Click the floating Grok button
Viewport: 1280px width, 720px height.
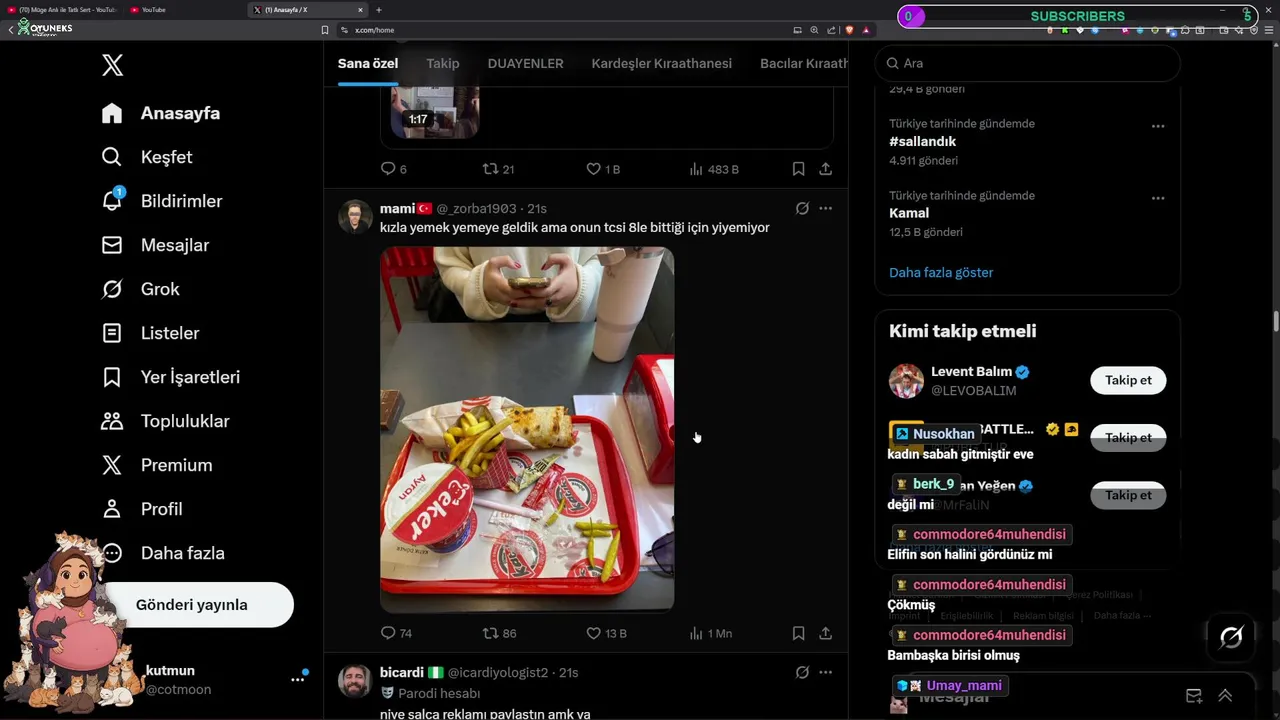click(x=1231, y=637)
